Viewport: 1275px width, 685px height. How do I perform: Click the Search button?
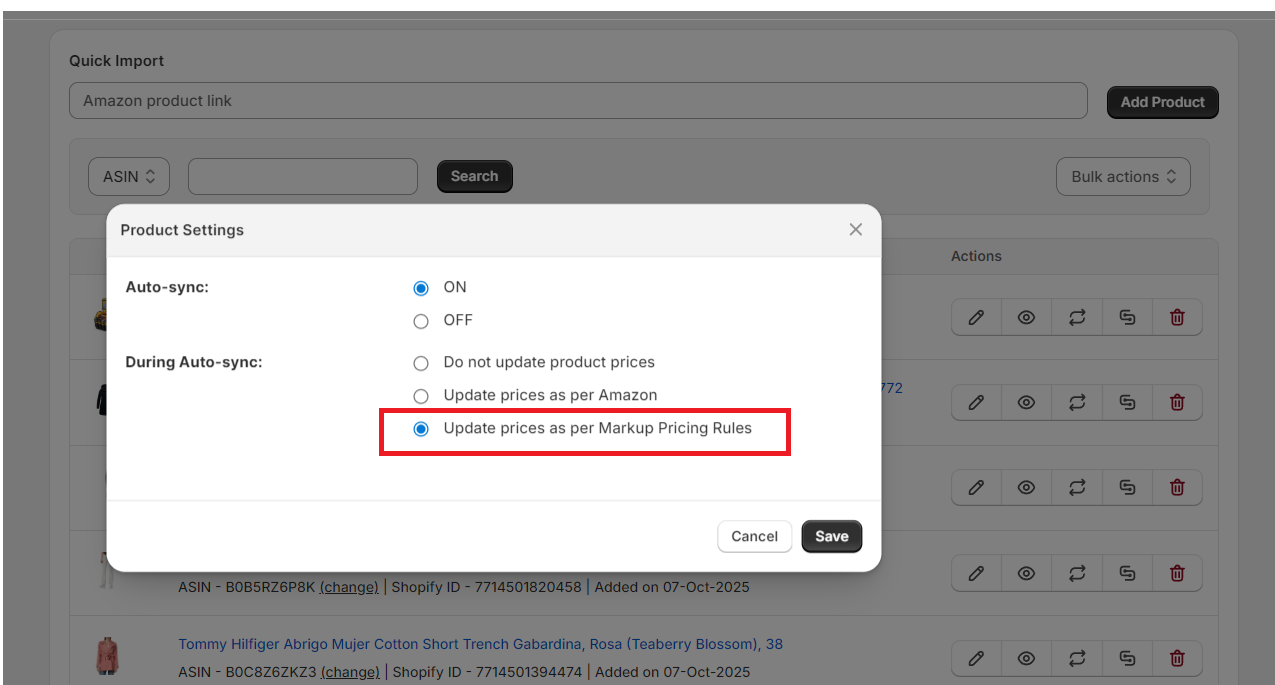pos(474,176)
